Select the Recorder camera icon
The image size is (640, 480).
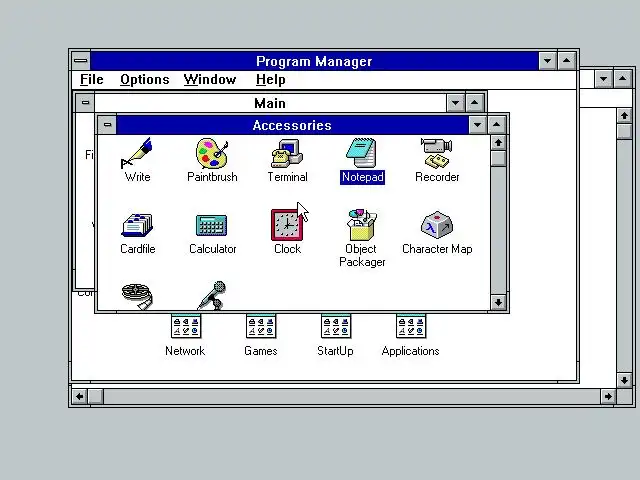click(437, 153)
